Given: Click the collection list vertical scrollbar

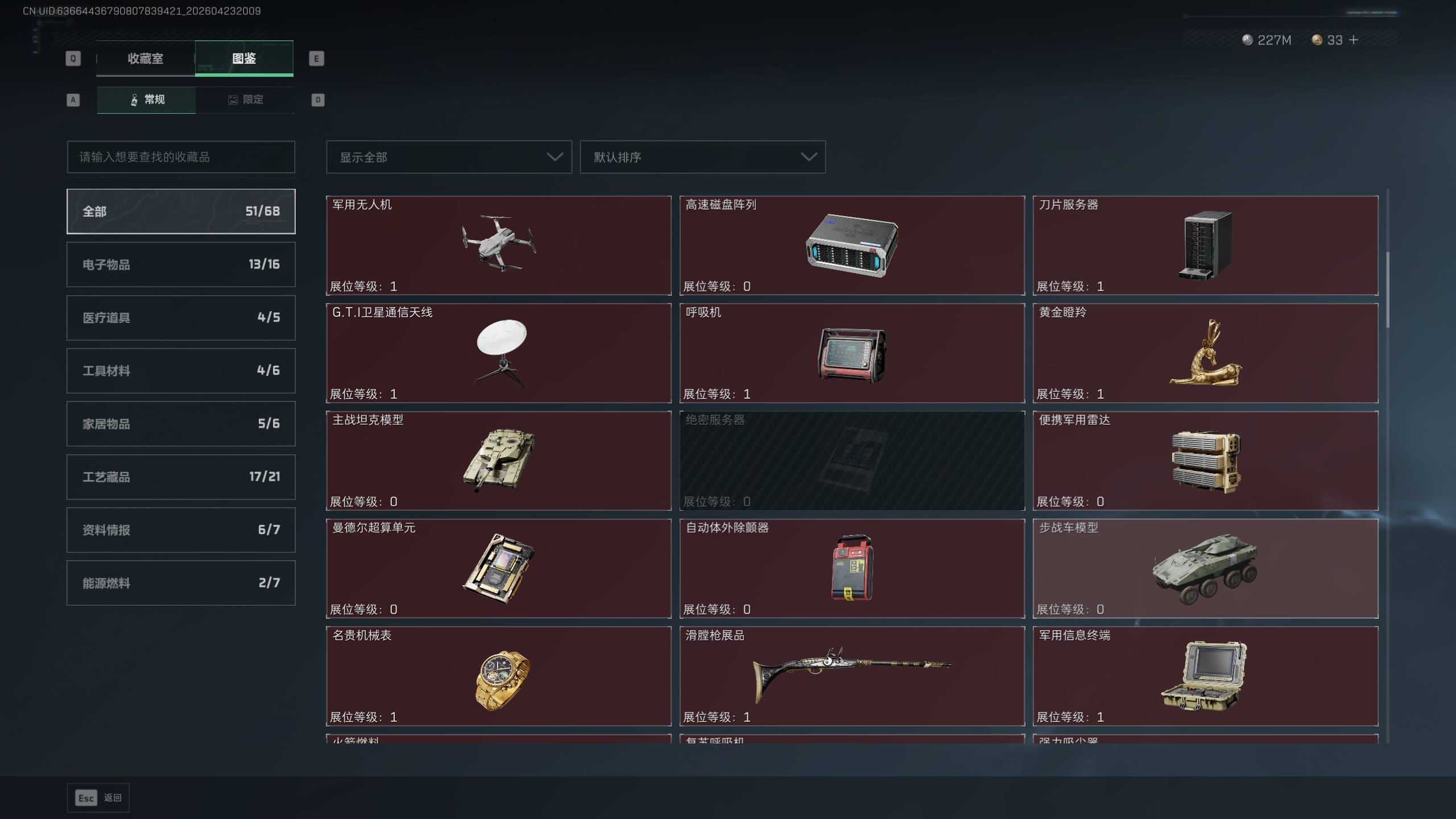Looking at the screenshot, I should click(x=1388, y=290).
